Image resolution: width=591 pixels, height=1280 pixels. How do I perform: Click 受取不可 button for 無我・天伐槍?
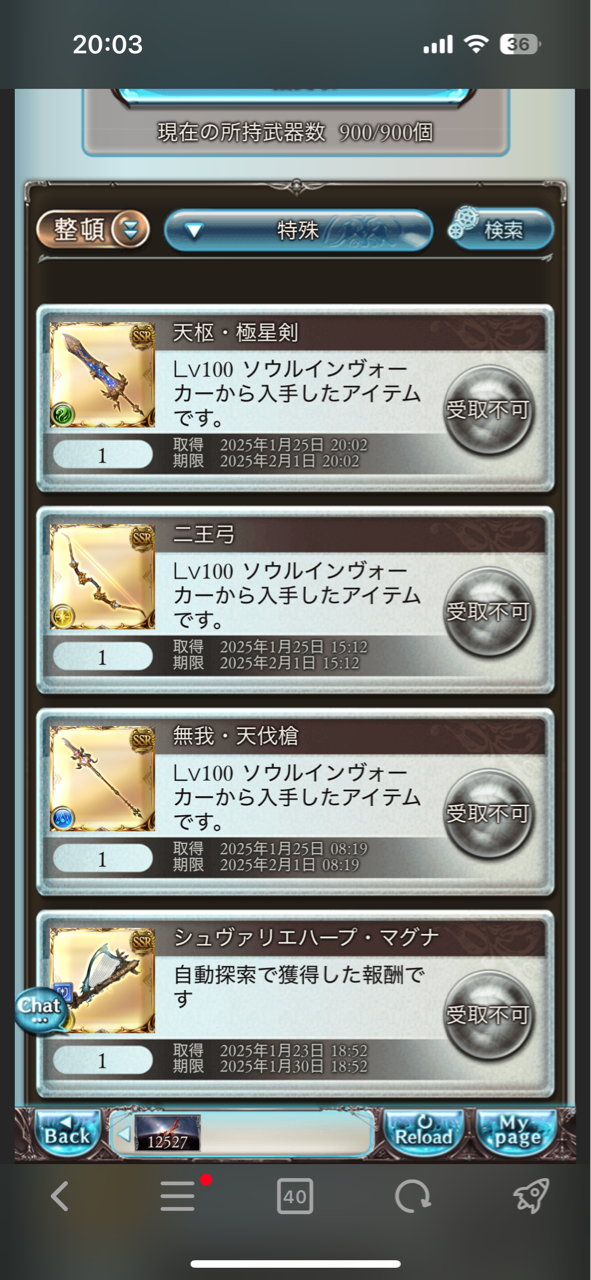(488, 814)
